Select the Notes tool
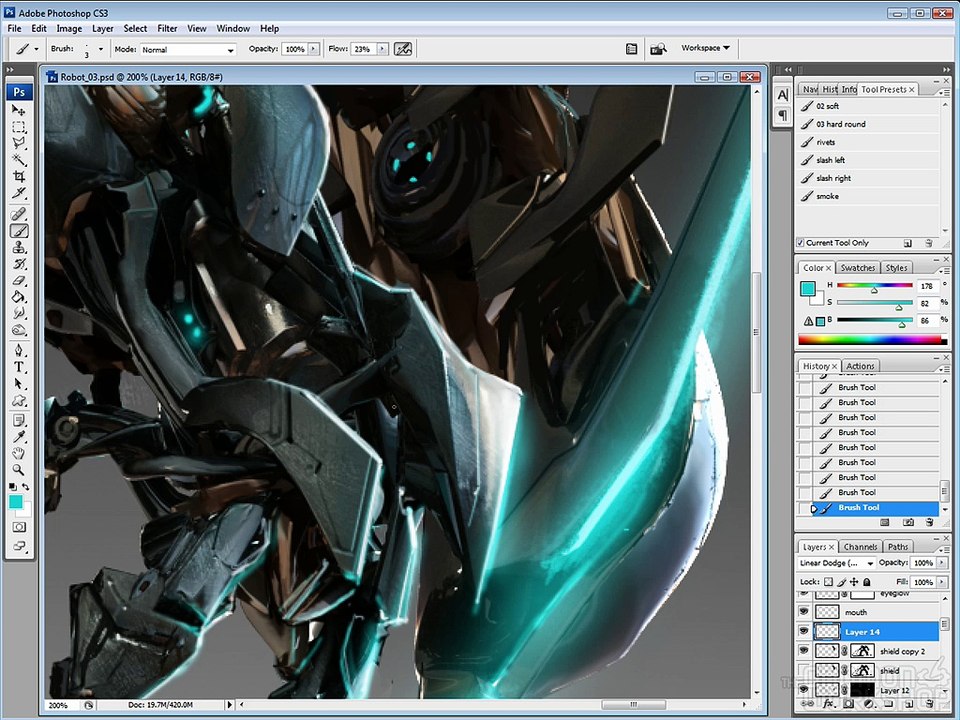This screenshot has width=960, height=720. pyautogui.click(x=19, y=421)
